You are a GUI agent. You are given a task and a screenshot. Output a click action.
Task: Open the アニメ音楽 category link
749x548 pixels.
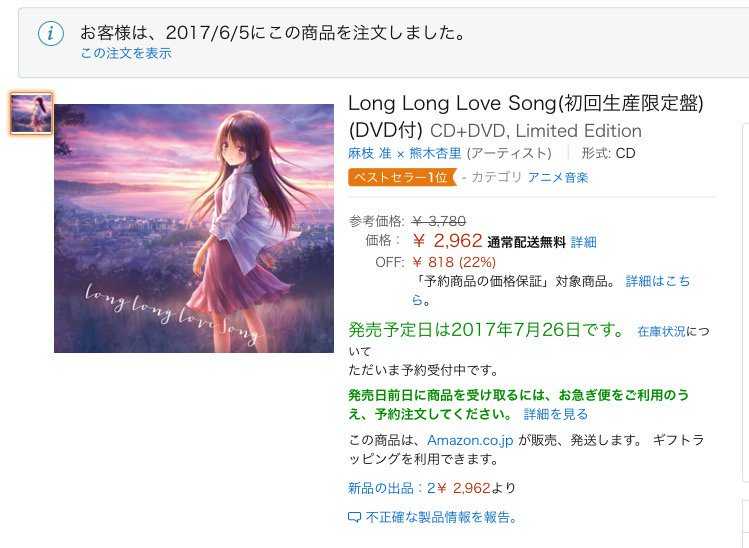558,178
